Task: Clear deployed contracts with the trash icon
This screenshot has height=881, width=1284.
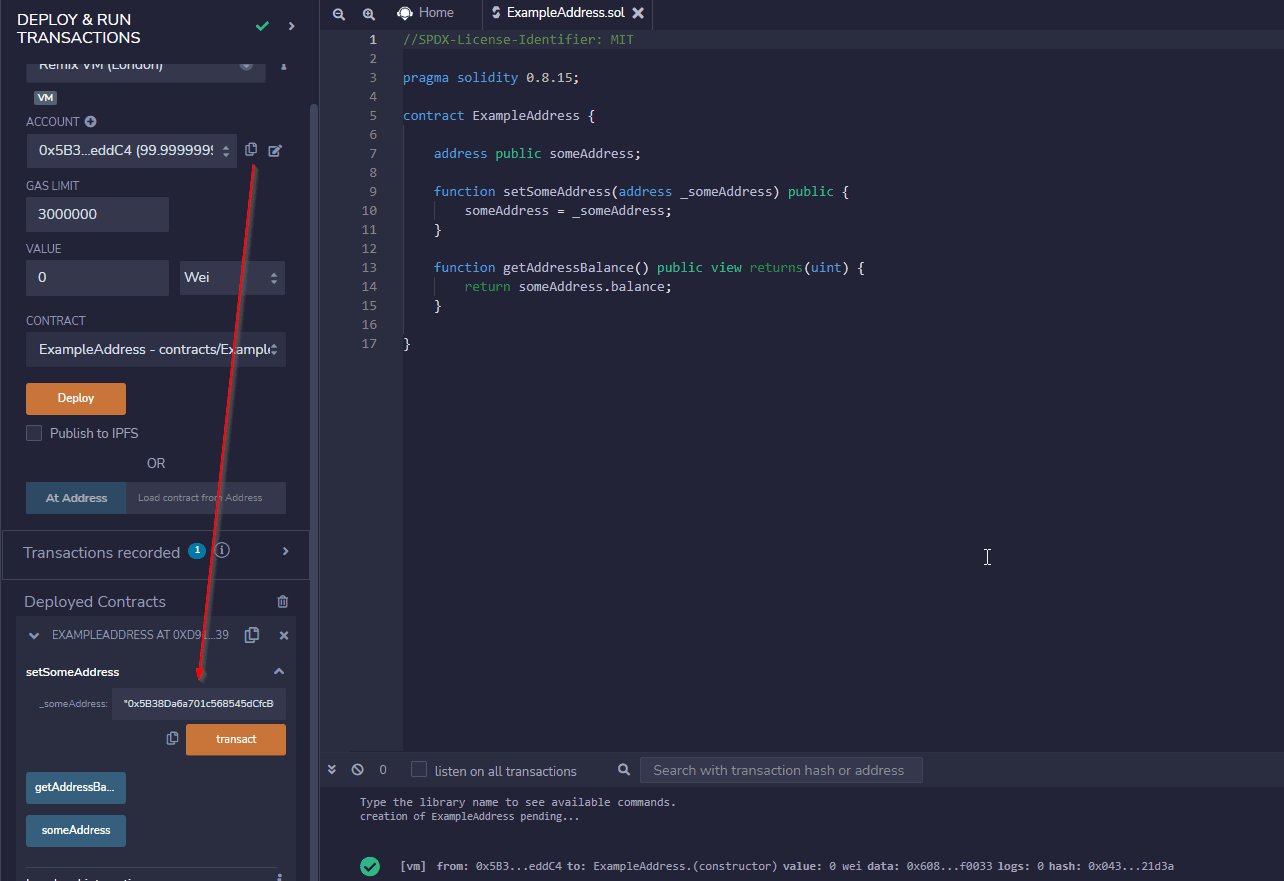Action: pyautogui.click(x=283, y=602)
